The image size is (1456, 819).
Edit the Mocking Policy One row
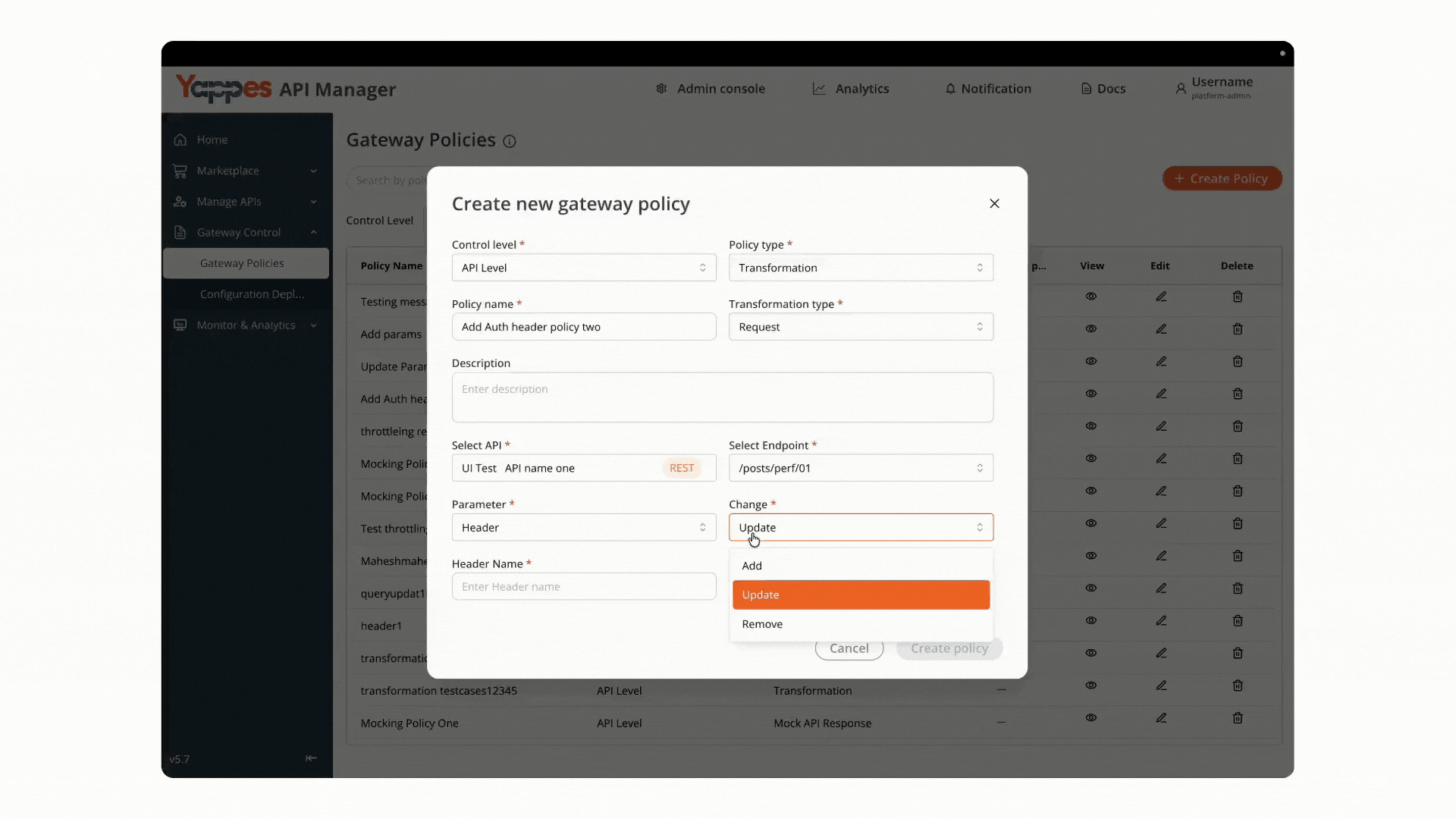click(x=1161, y=718)
